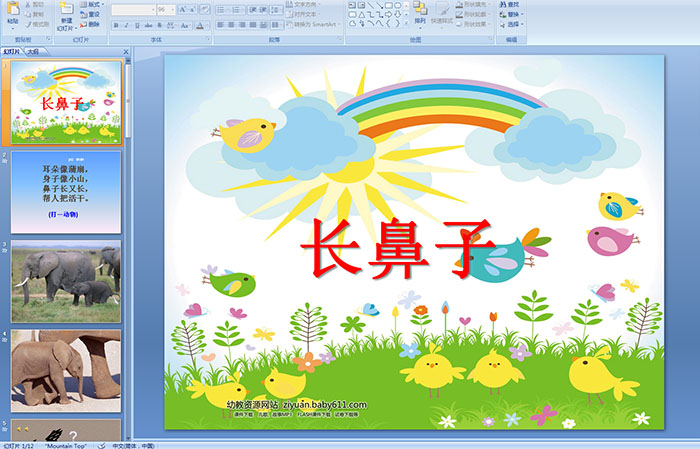
Task: Open the font name combo box
Action: tap(133, 10)
